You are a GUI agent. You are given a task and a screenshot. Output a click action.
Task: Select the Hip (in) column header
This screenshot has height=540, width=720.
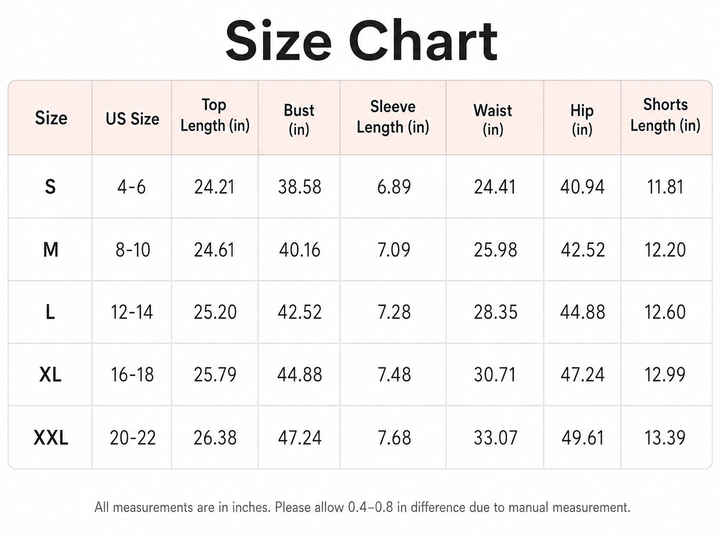coord(582,119)
